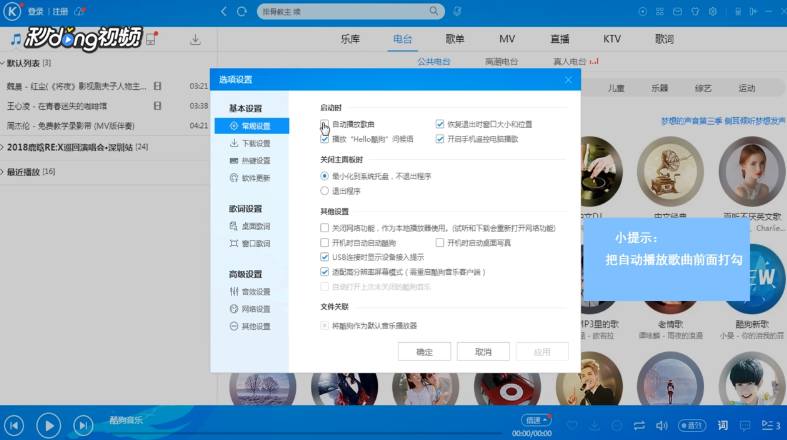Open 音效设置 settings page

point(251,291)
